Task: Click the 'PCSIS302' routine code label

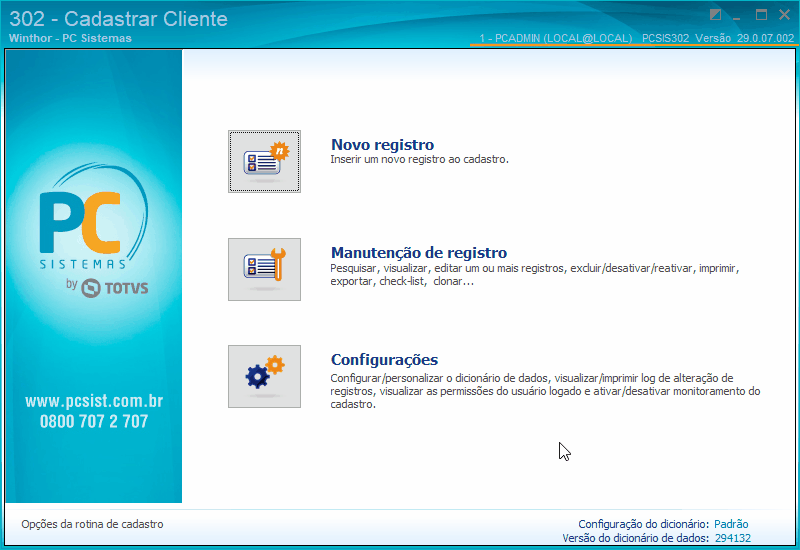Action: [665, 38]
